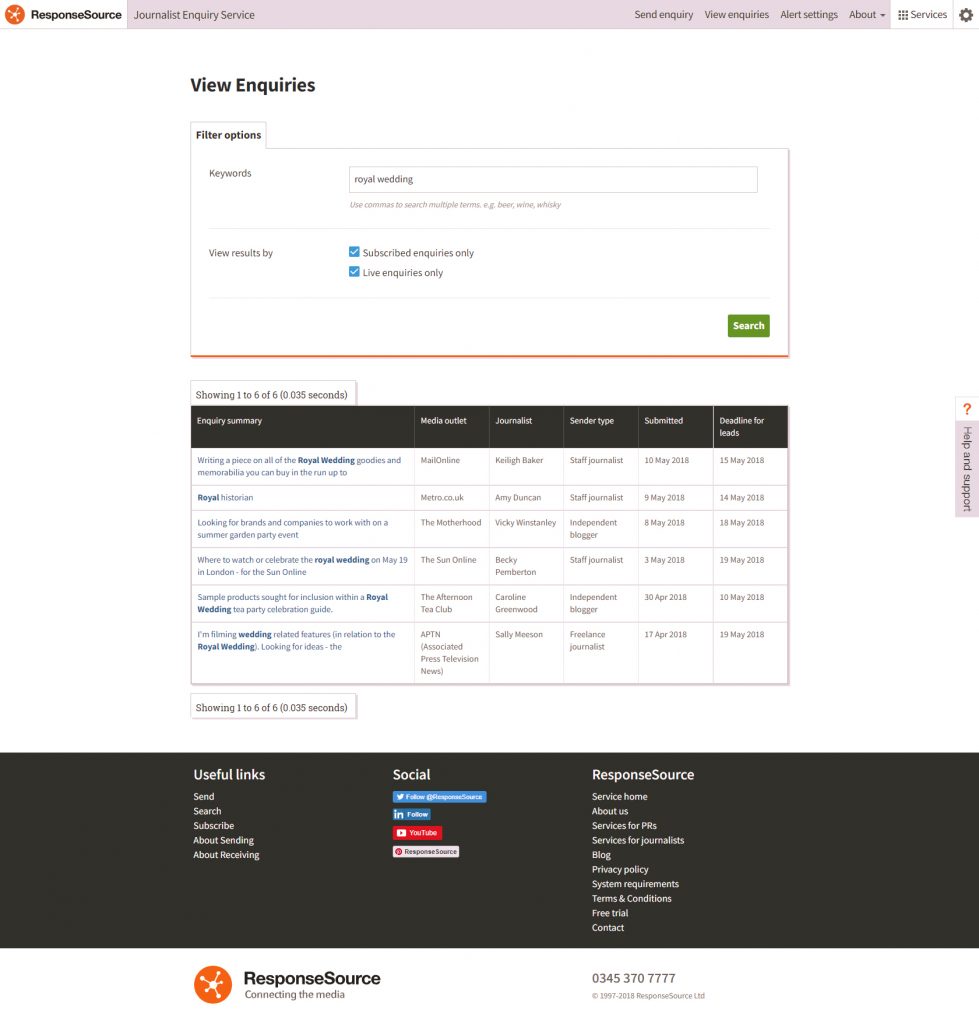
Task: Open the Pinterest ResponseSource badge
Action: [x=426, y=852]
